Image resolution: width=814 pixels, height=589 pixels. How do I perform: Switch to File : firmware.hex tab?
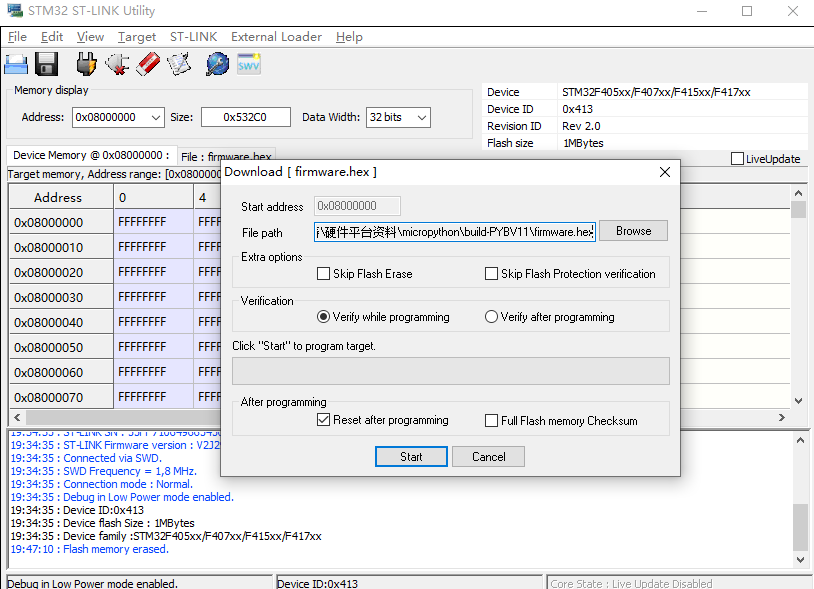(226, 156)
